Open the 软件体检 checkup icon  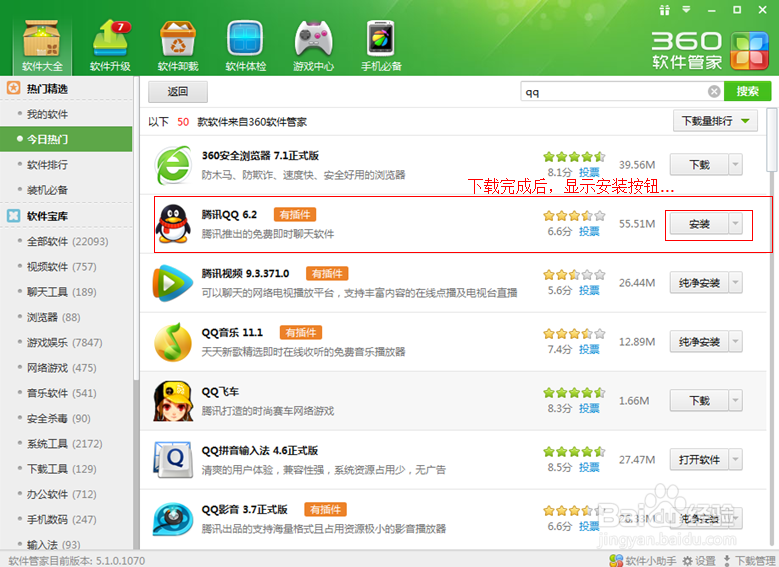point(245,46)
